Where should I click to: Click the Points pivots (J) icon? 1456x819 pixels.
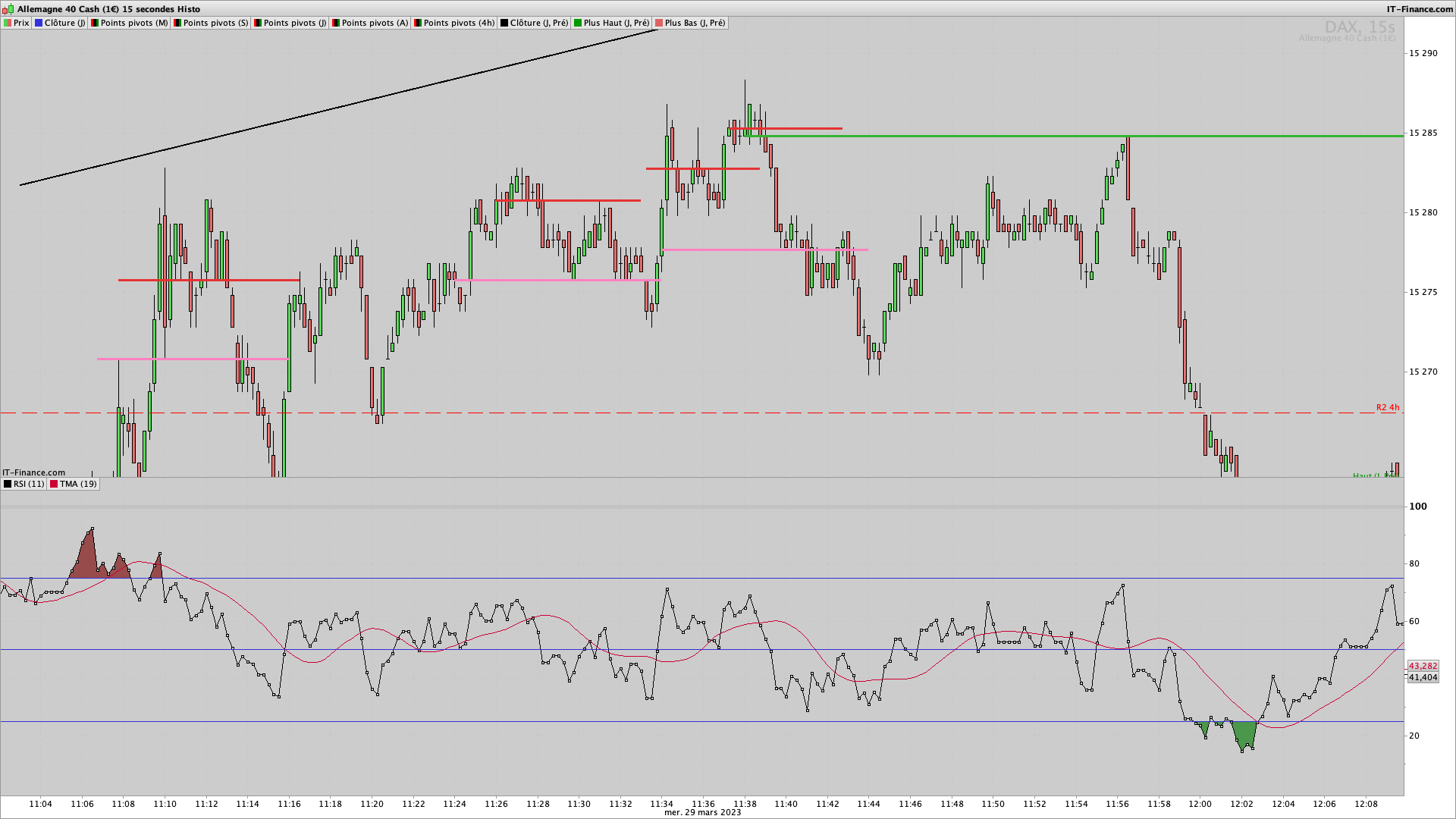click(x=258, y=23)
